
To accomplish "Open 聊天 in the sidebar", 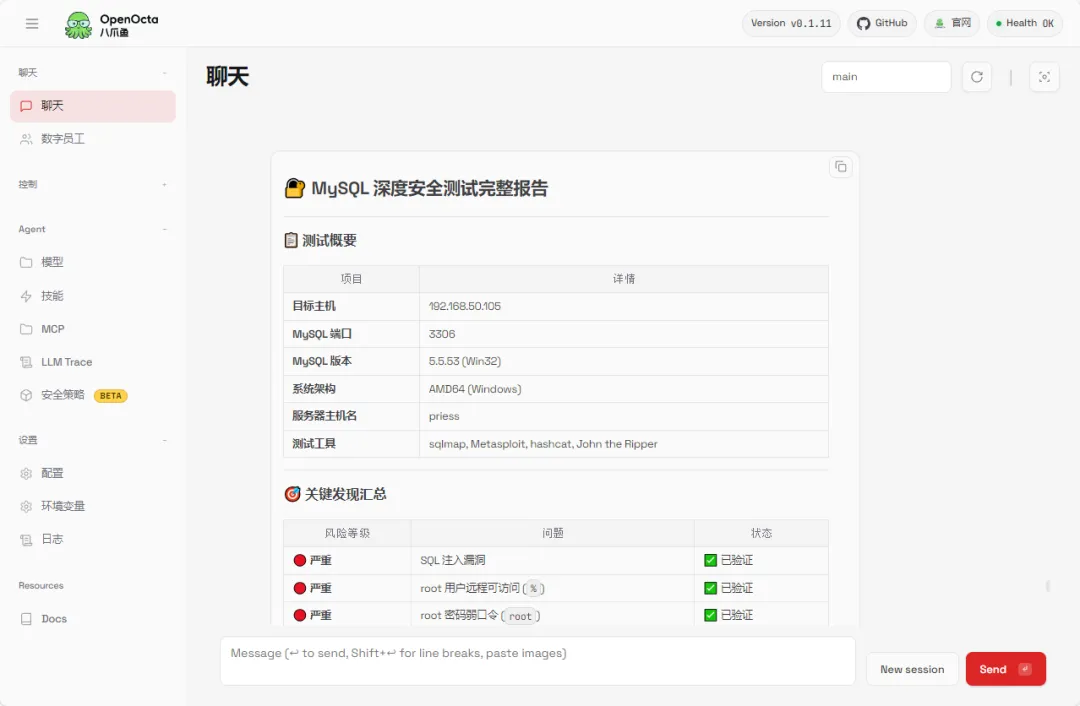I will point(93,106).
